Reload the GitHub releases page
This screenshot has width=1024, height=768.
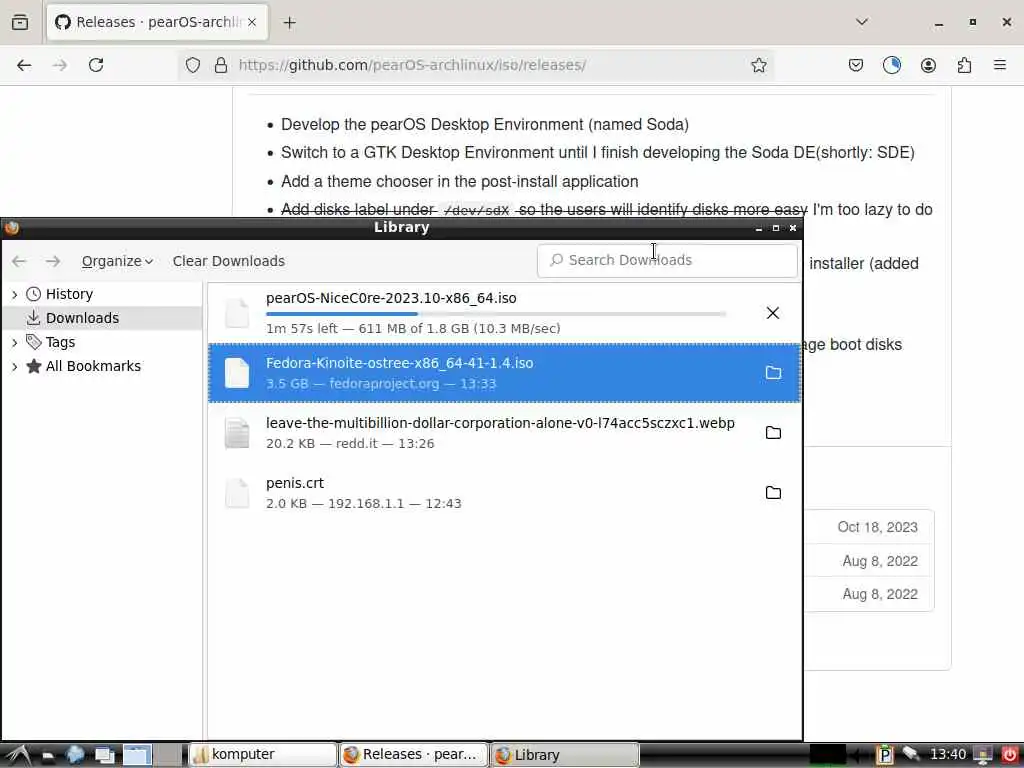pos(96,65)
